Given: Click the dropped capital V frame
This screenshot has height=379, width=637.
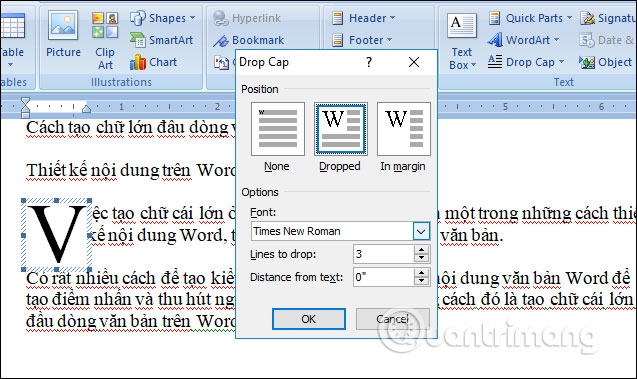Looking at the screenshot, I should coord(56,235).
